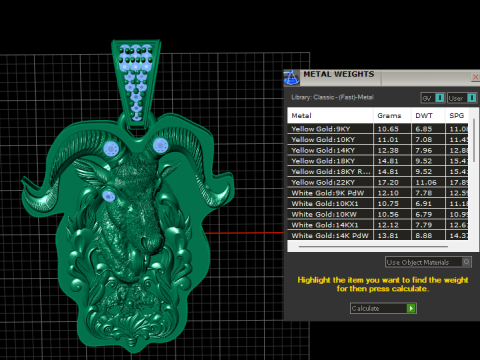
Task: Click the 7.96 DWT value
Action: coord(424,150)
